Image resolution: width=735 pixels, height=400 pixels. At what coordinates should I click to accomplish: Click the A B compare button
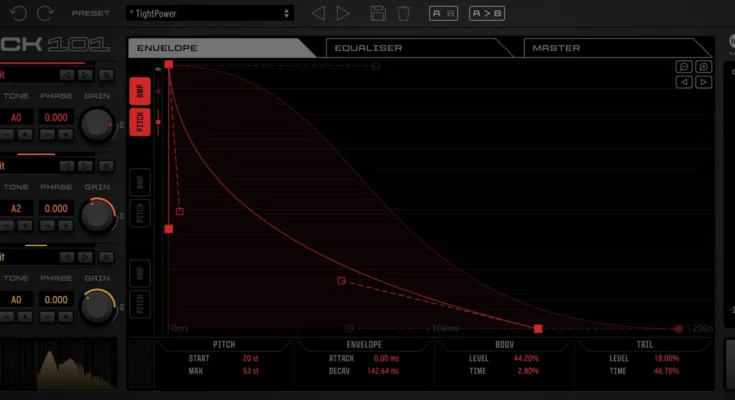[443, 13]
